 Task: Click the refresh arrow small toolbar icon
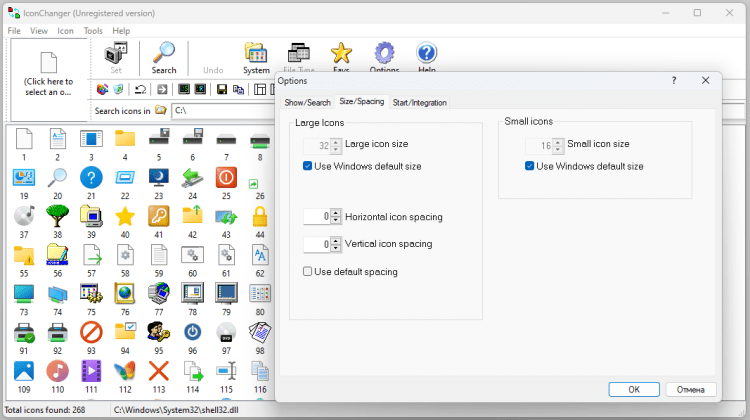(140, 89)
